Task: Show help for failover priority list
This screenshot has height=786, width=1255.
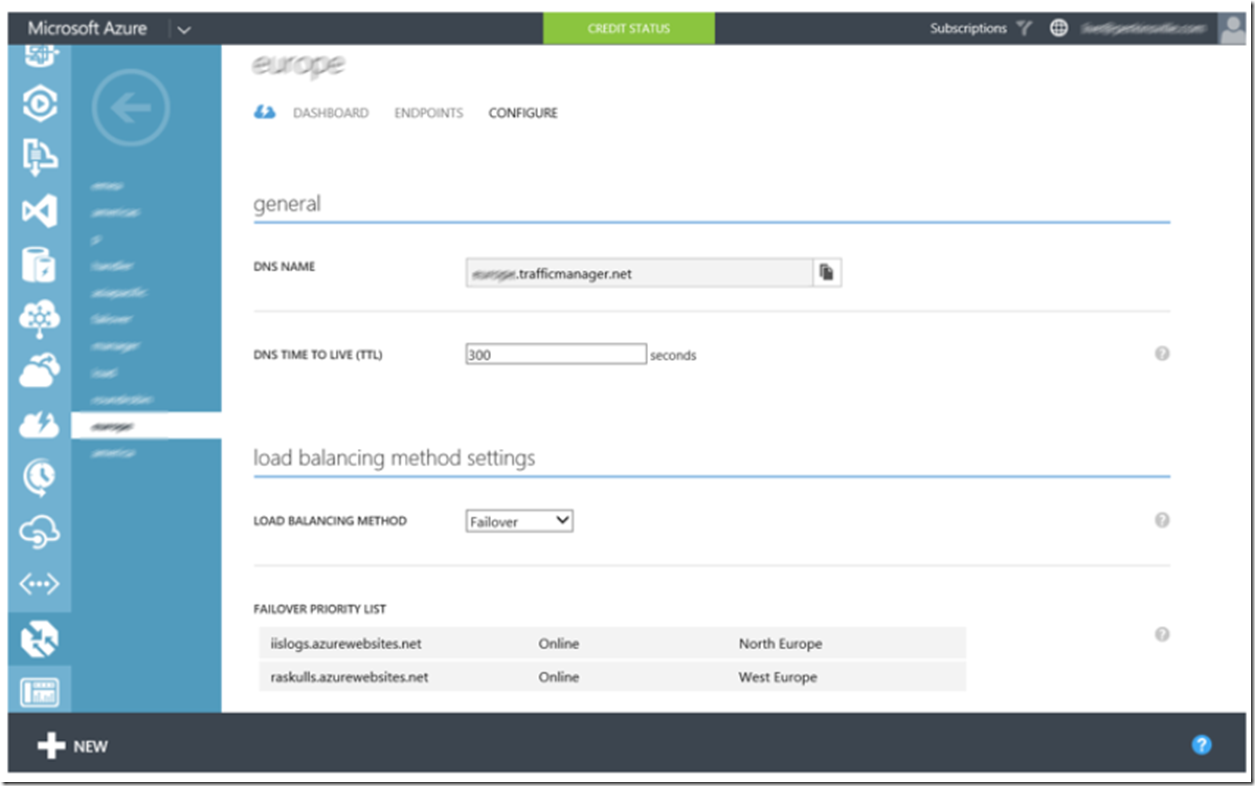Action: pos(1162,634)
